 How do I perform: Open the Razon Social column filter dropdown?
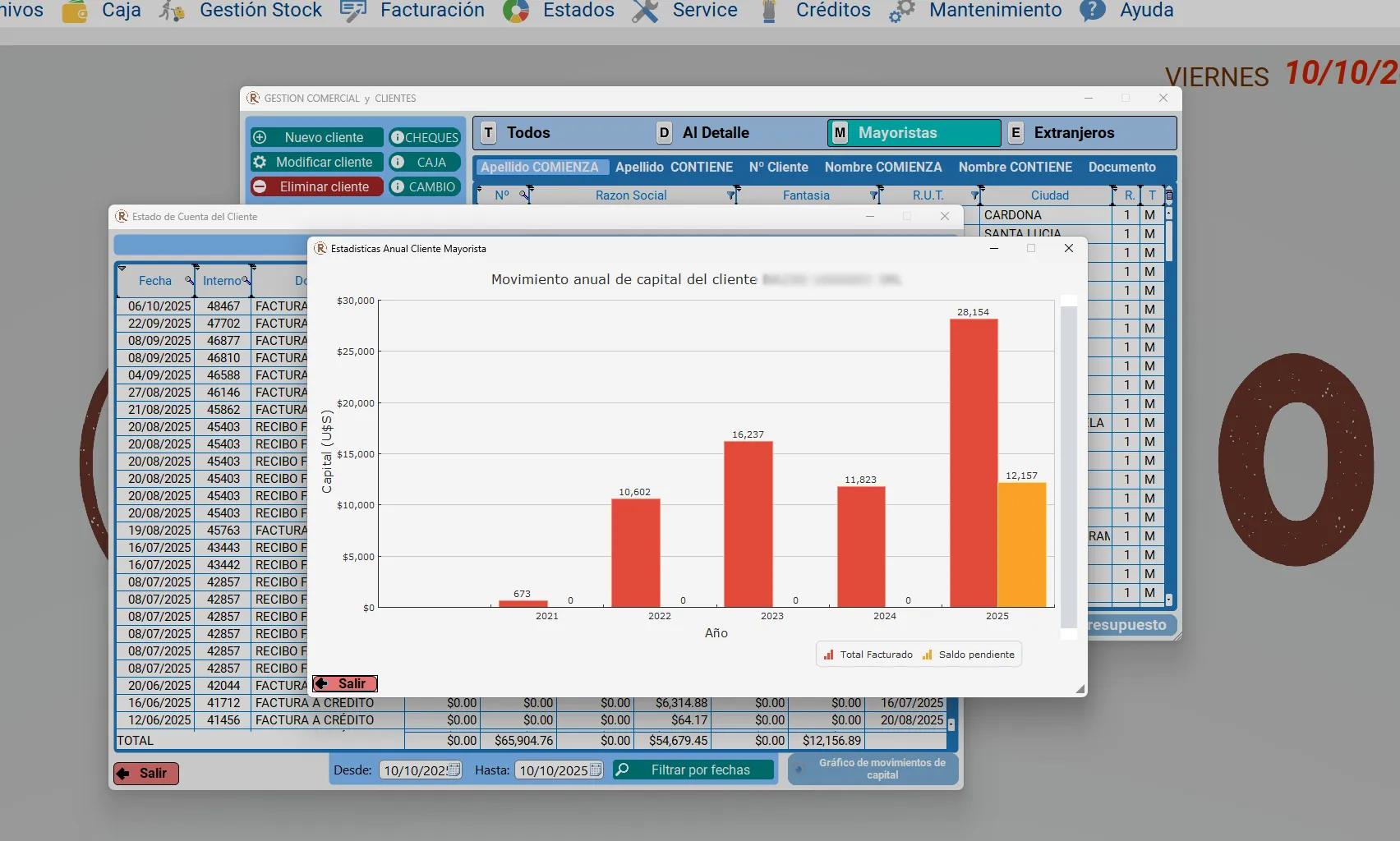coord(730,195)
